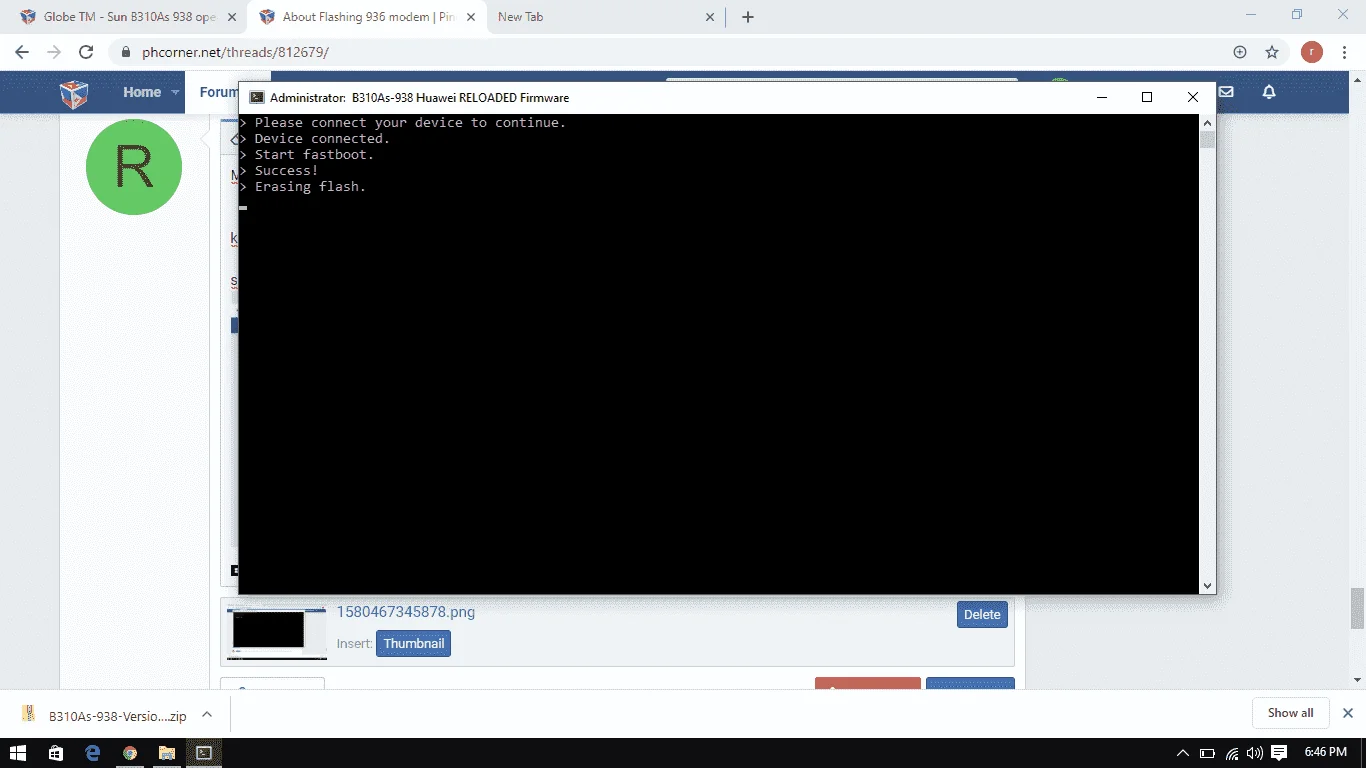Click the console window system icon in title bar
1366x768 pixels.
pos(256,97)
